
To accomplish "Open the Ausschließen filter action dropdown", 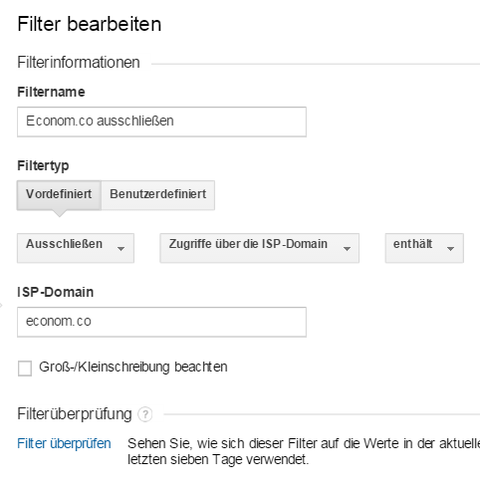I will click(76, 248).
